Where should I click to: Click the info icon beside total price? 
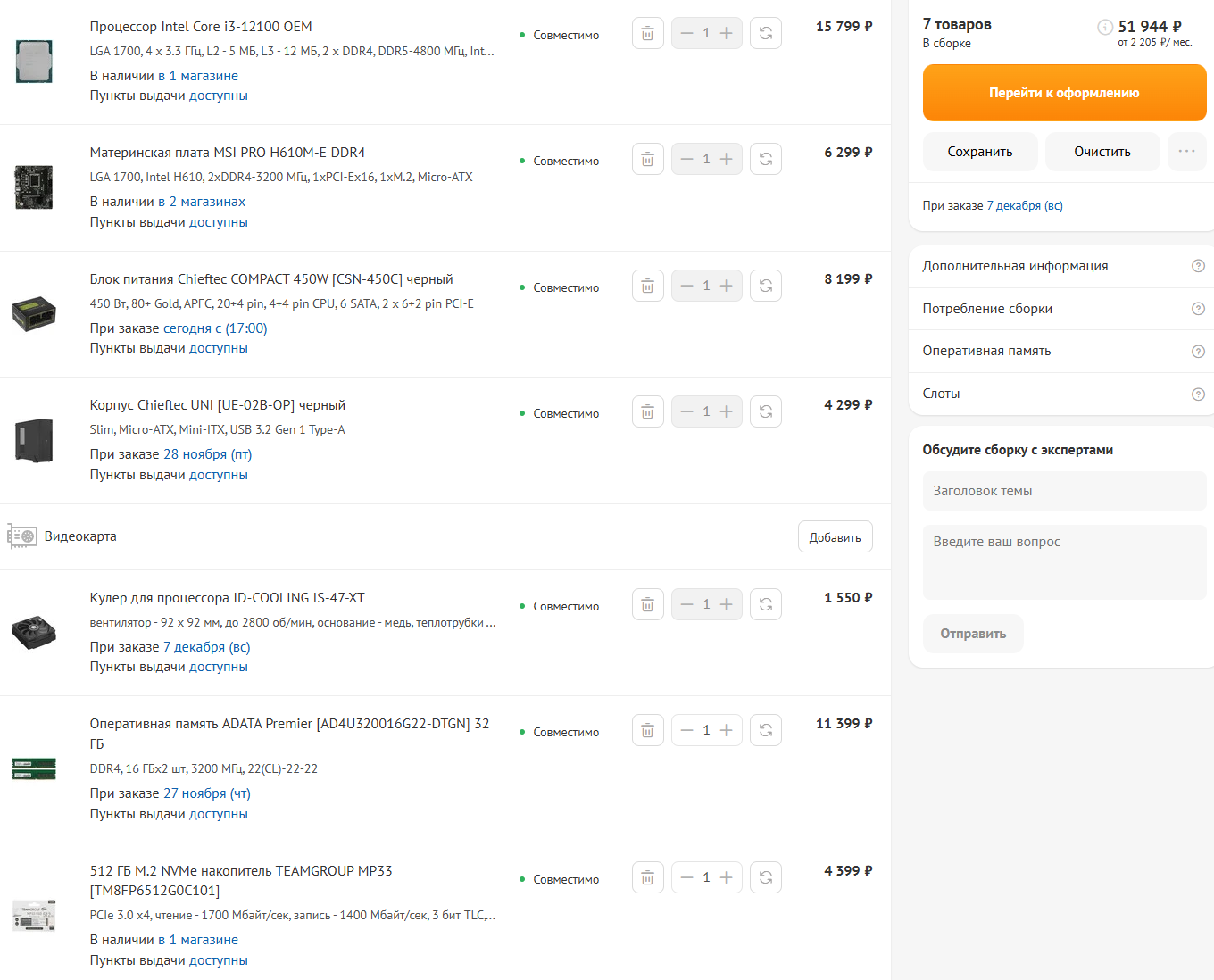1105,27
